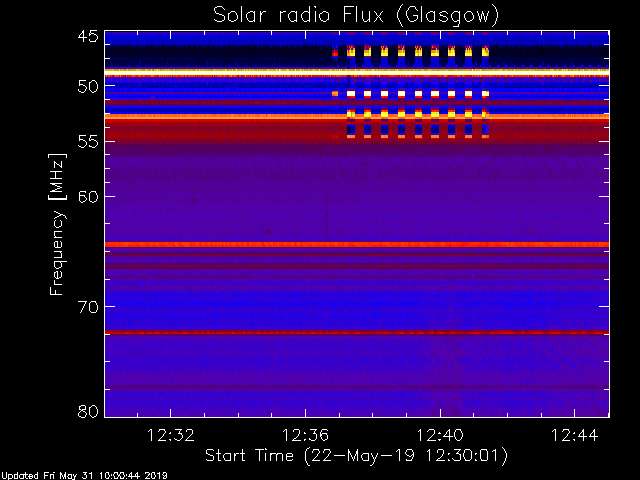The height and width of the screenshot is (480, 640).
Task: Click the 70 frequency tick label
Action: 88,307
